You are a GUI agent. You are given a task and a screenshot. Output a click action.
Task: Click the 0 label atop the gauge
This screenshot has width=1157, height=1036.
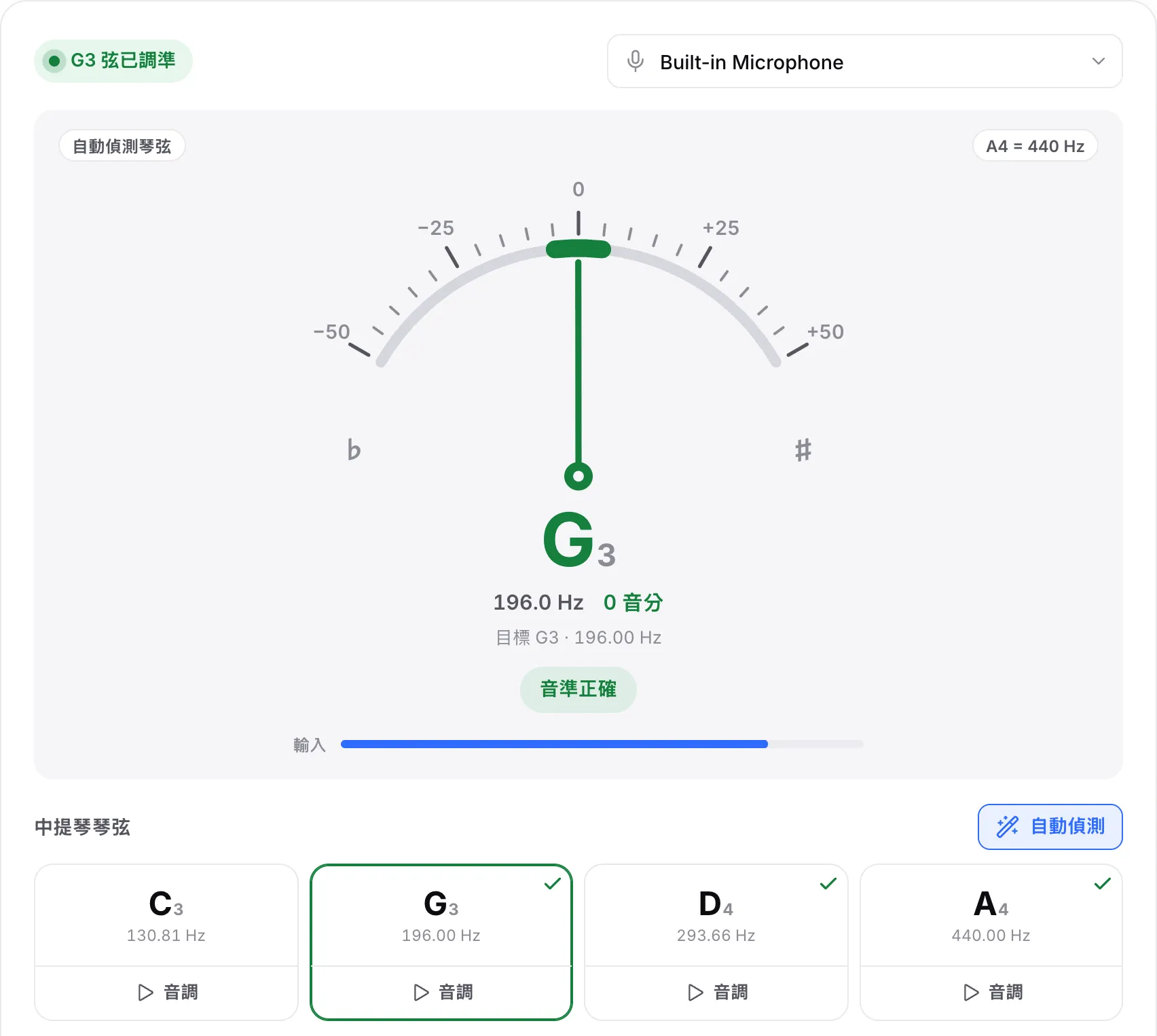click(x=578, y=189)
